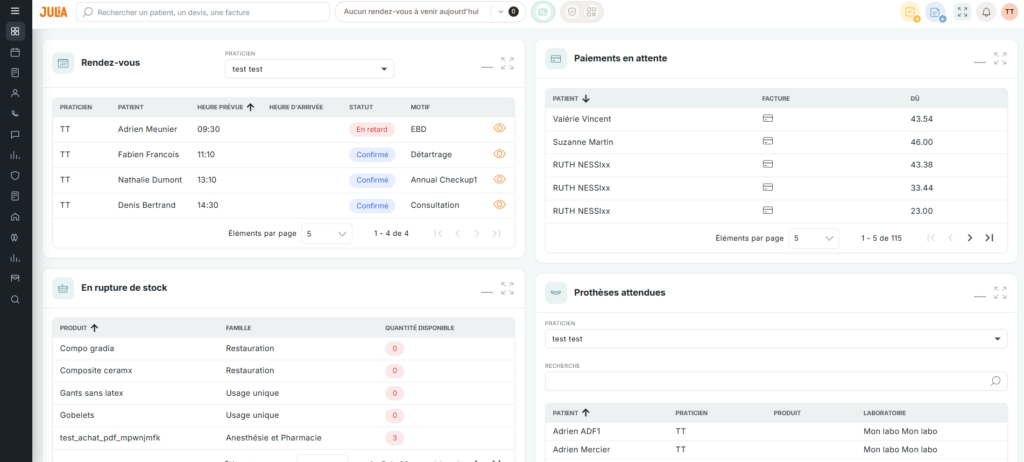
Task: Click the sidebar search magnifier icon
Action: click(15, 299)
